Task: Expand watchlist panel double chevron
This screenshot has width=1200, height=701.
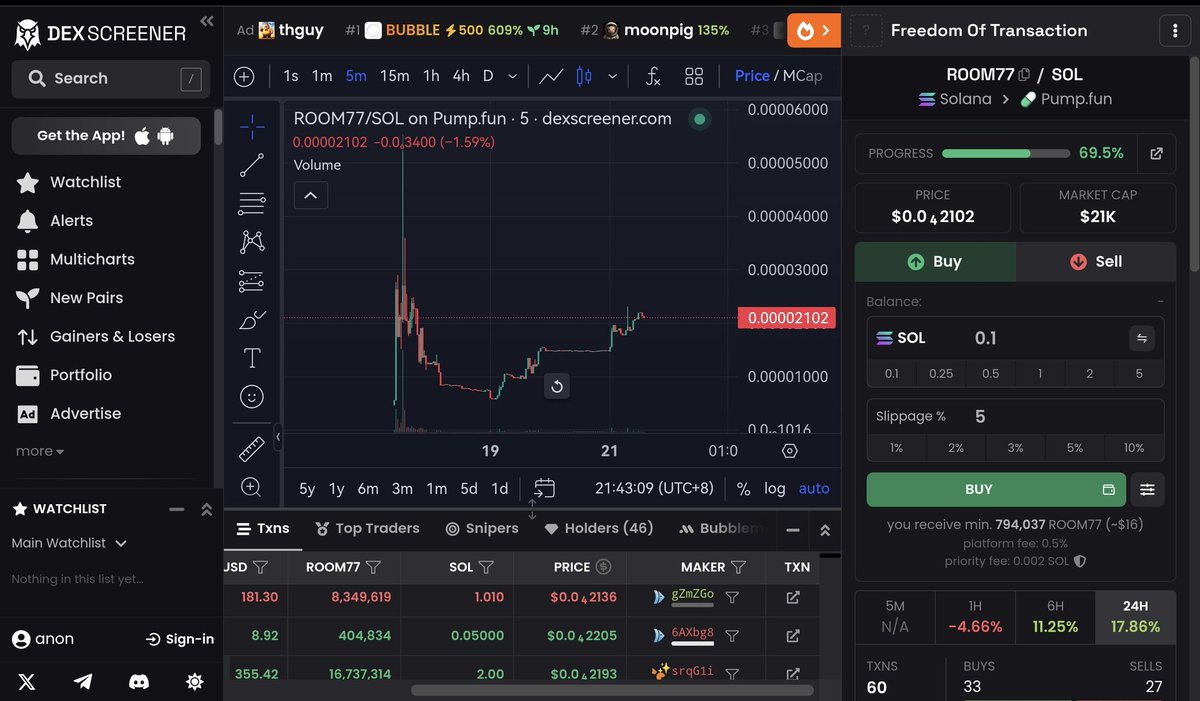Action: pyautogui.click(x=206, y=509)
